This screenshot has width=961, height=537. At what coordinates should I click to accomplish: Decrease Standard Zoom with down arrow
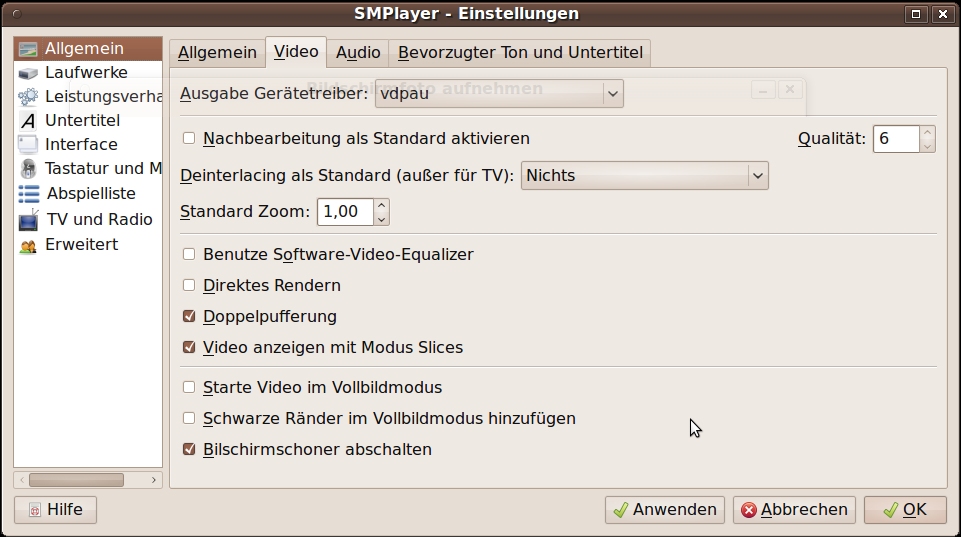click(381, 219)
